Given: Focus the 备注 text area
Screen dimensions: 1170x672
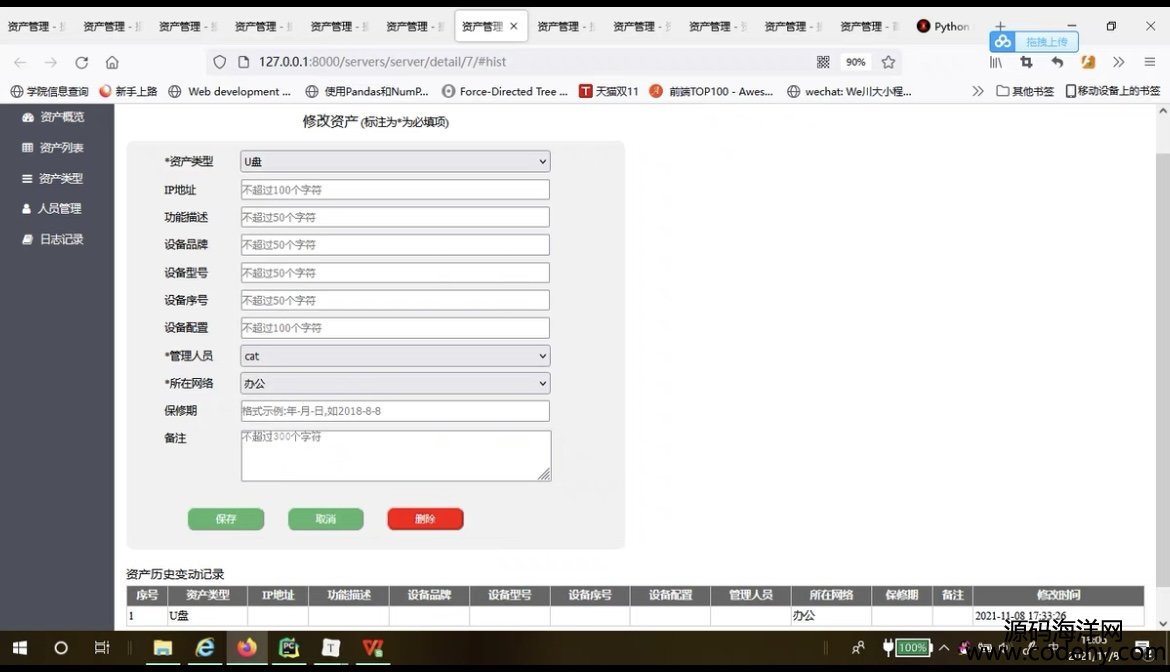Looking at the screenshot, I should 395,456.
